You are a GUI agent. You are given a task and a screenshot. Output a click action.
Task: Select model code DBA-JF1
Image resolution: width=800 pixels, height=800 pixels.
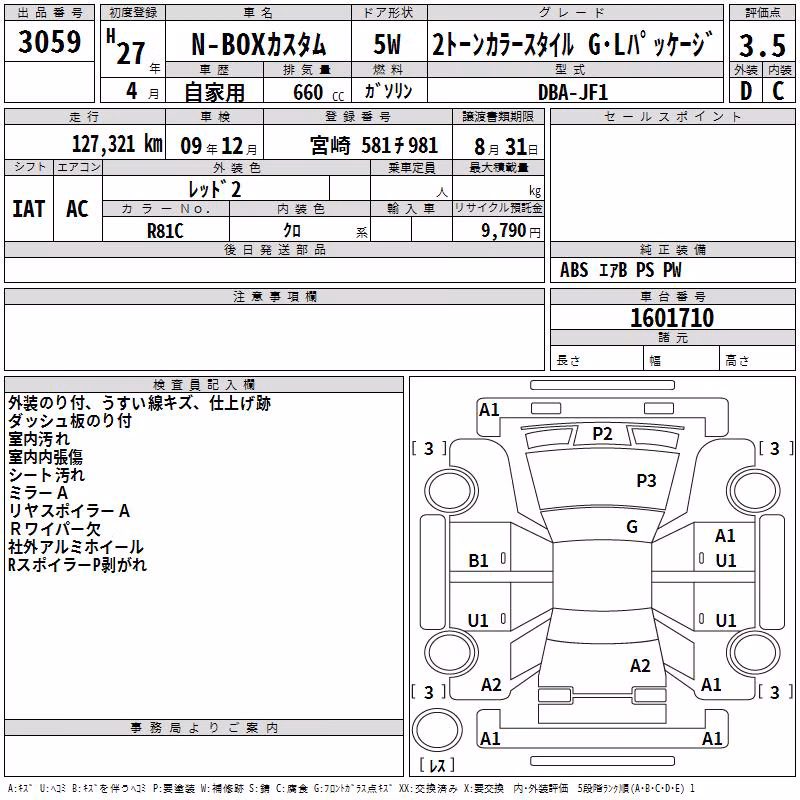pyautogui.click(x=573, y=92)
